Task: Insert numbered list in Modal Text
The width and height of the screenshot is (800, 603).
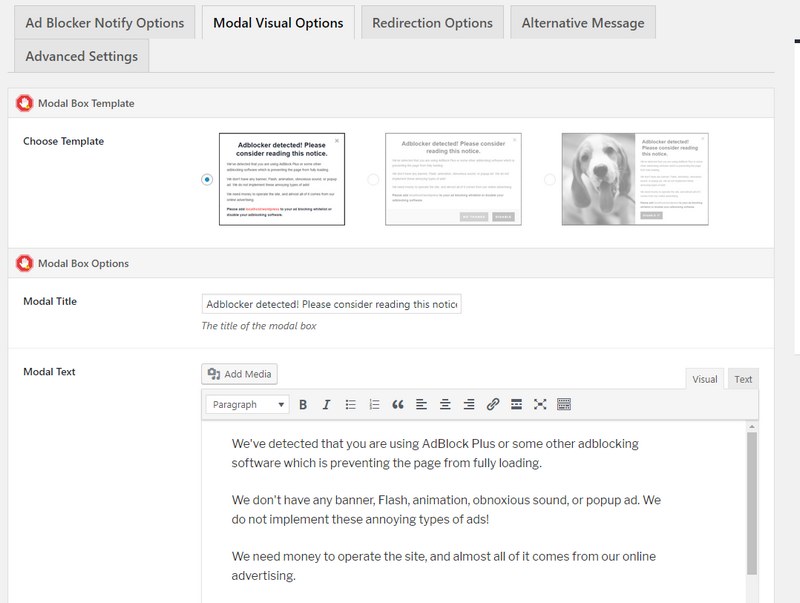Action: (374, 405)
